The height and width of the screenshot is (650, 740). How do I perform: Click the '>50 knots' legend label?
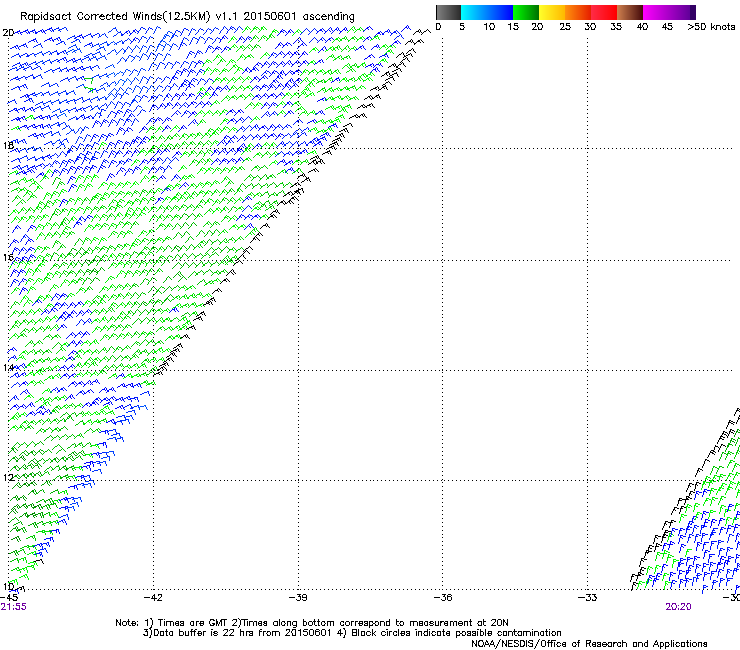tap(711, 27)
